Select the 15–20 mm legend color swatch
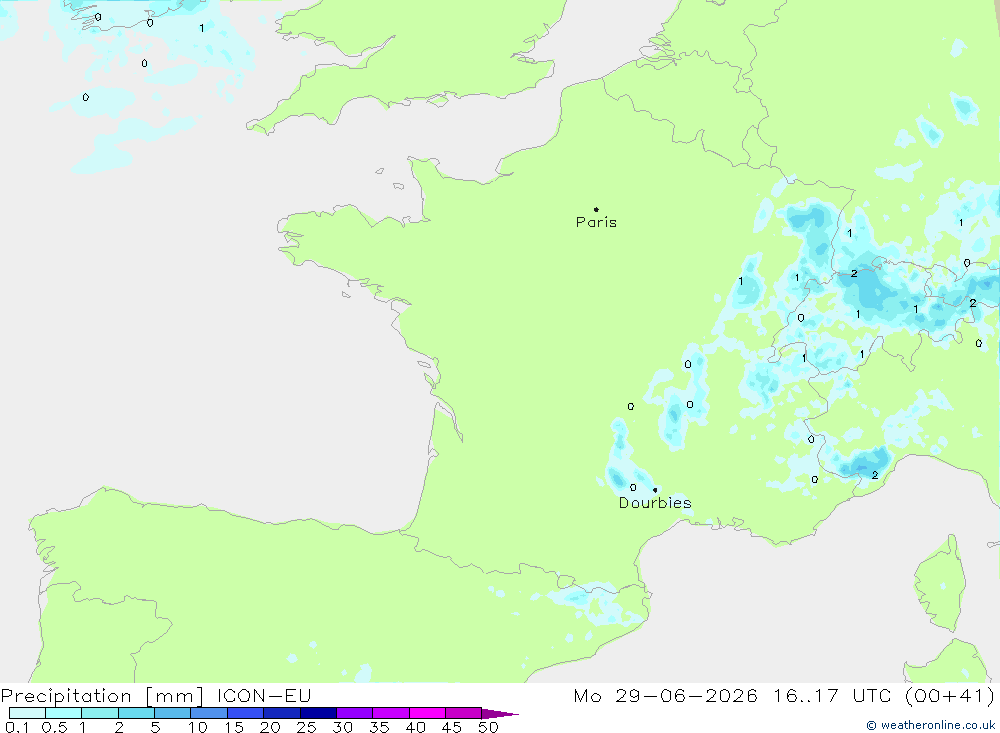This screenshot has height=733, width=1000. point(246,713)
